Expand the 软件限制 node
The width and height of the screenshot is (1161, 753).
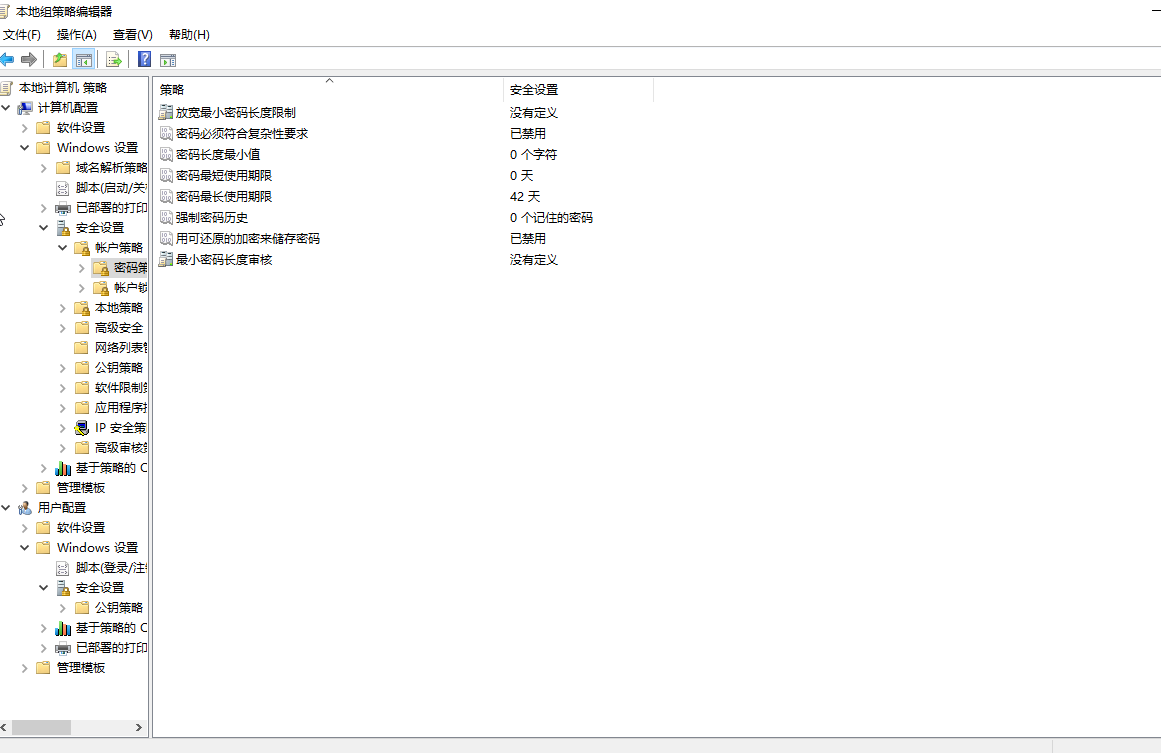click(63, 388)
